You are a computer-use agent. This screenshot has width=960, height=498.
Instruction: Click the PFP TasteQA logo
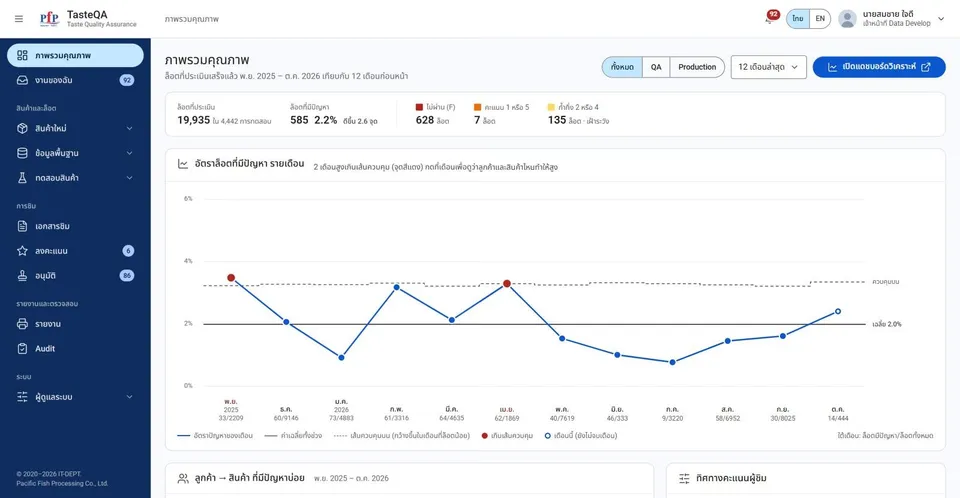(49, 18)
